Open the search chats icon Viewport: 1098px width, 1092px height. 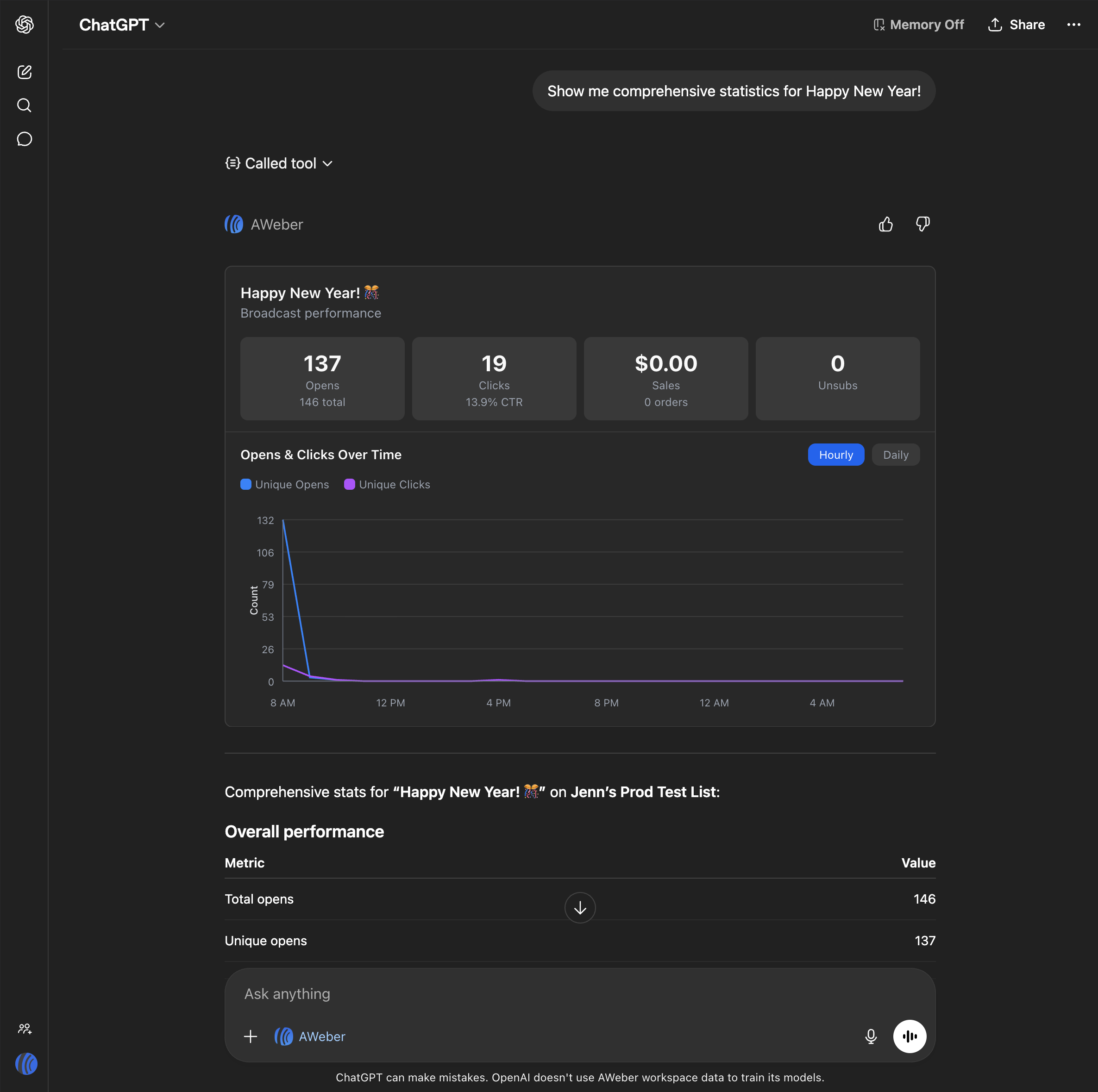(25, 106)
